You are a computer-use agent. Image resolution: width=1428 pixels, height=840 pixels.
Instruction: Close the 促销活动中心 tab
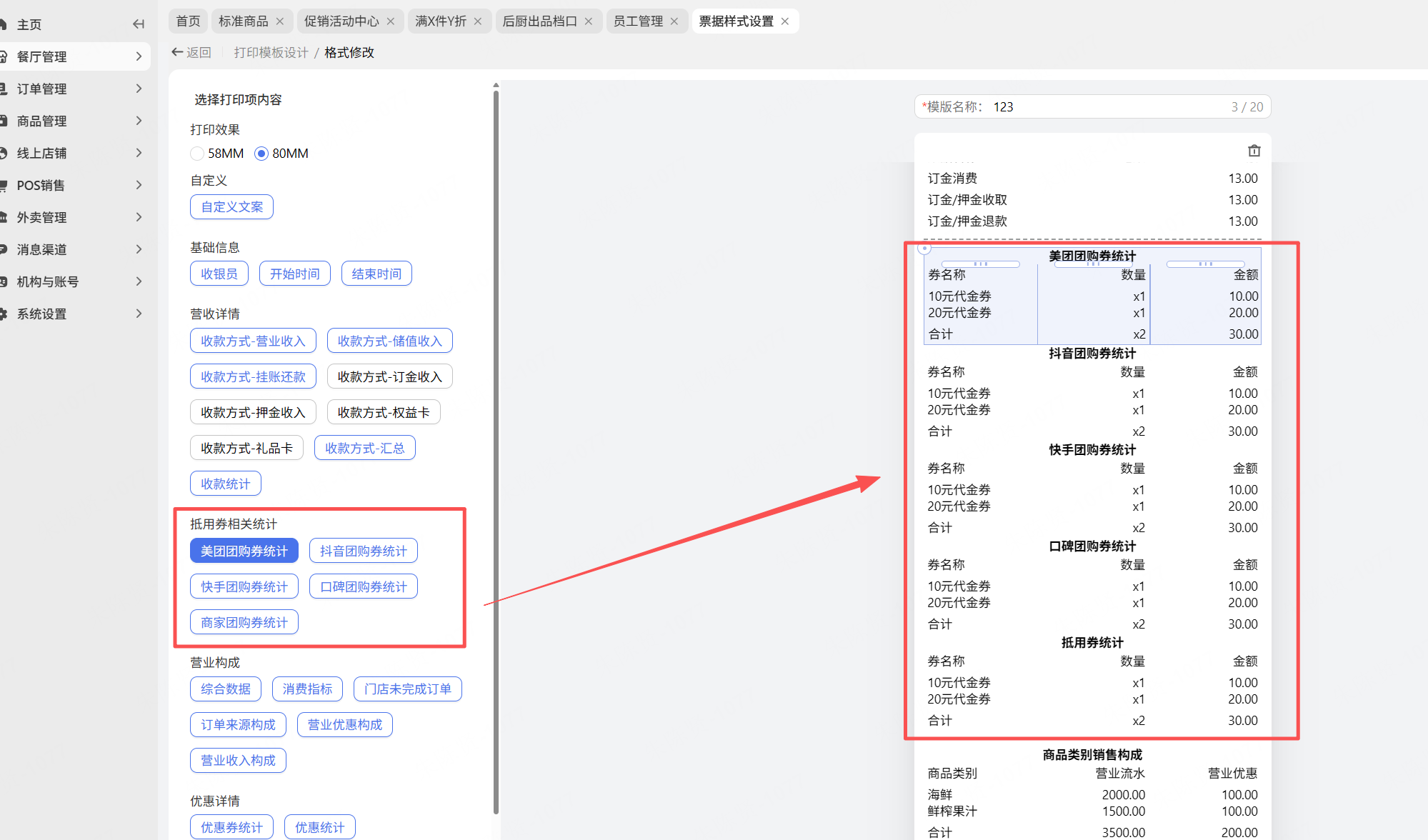pos(391,21)
